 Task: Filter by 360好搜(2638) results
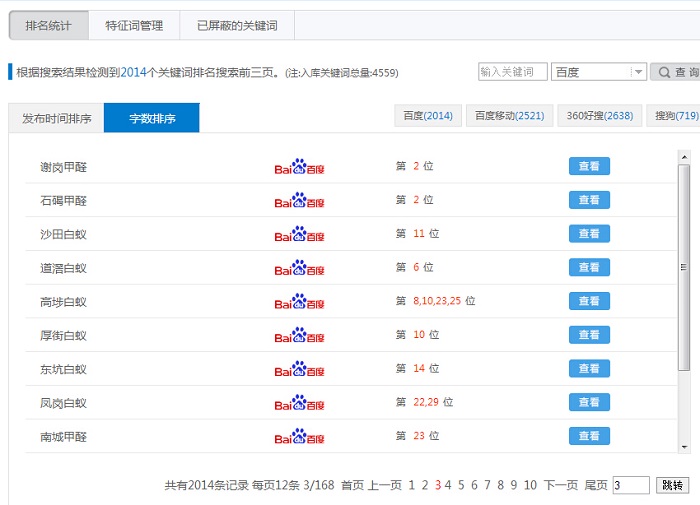(x=595, y=116)
